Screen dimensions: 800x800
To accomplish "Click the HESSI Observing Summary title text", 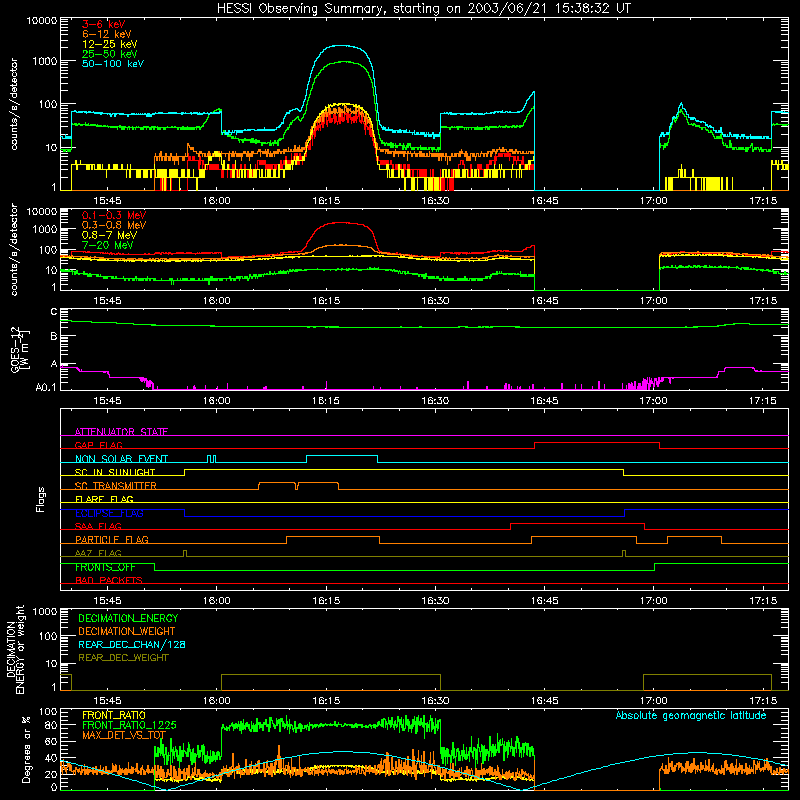I will pyautogui.click(x=423, y=9).
